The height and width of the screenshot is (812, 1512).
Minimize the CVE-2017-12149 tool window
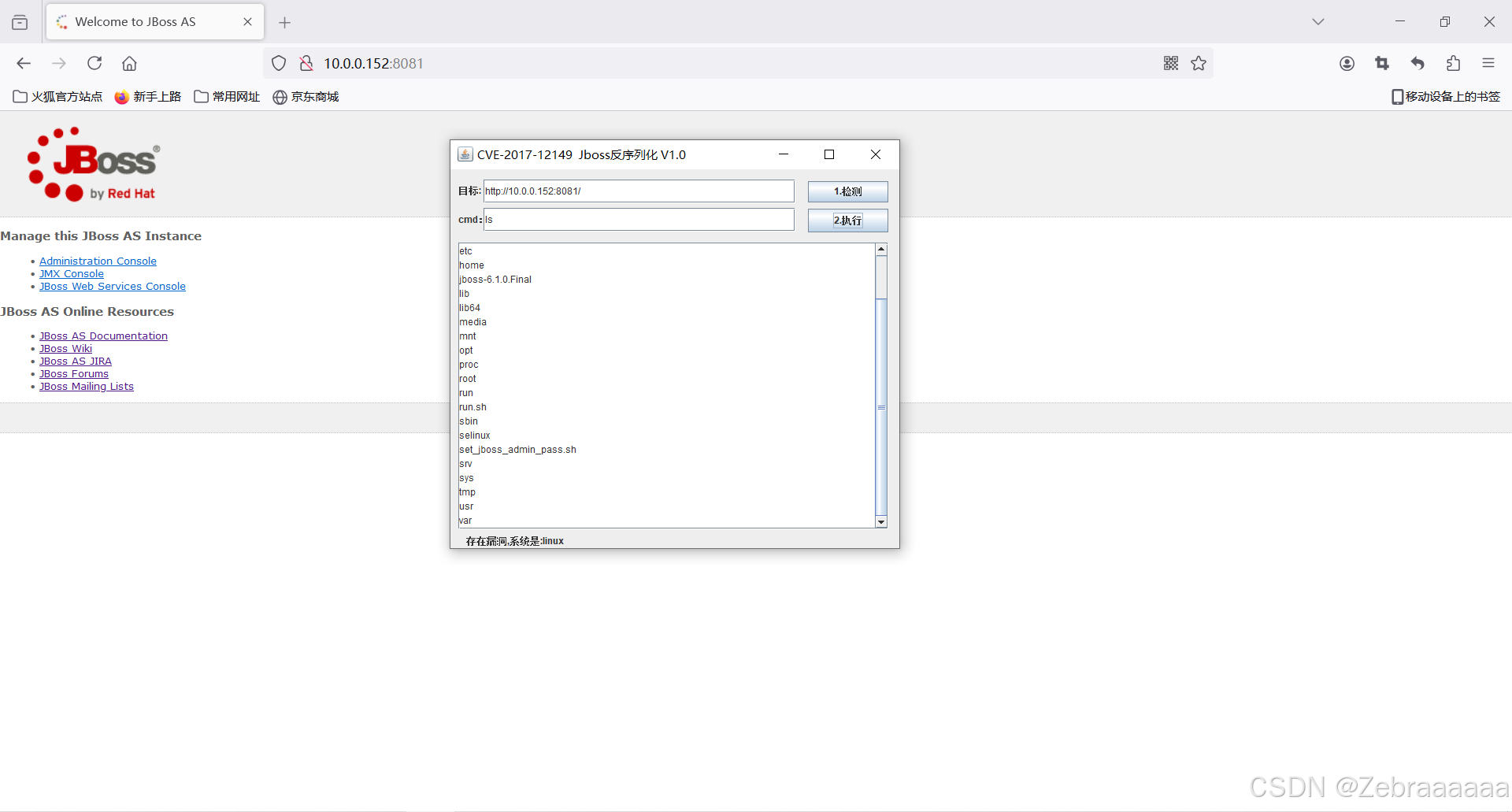pos(784,154)
